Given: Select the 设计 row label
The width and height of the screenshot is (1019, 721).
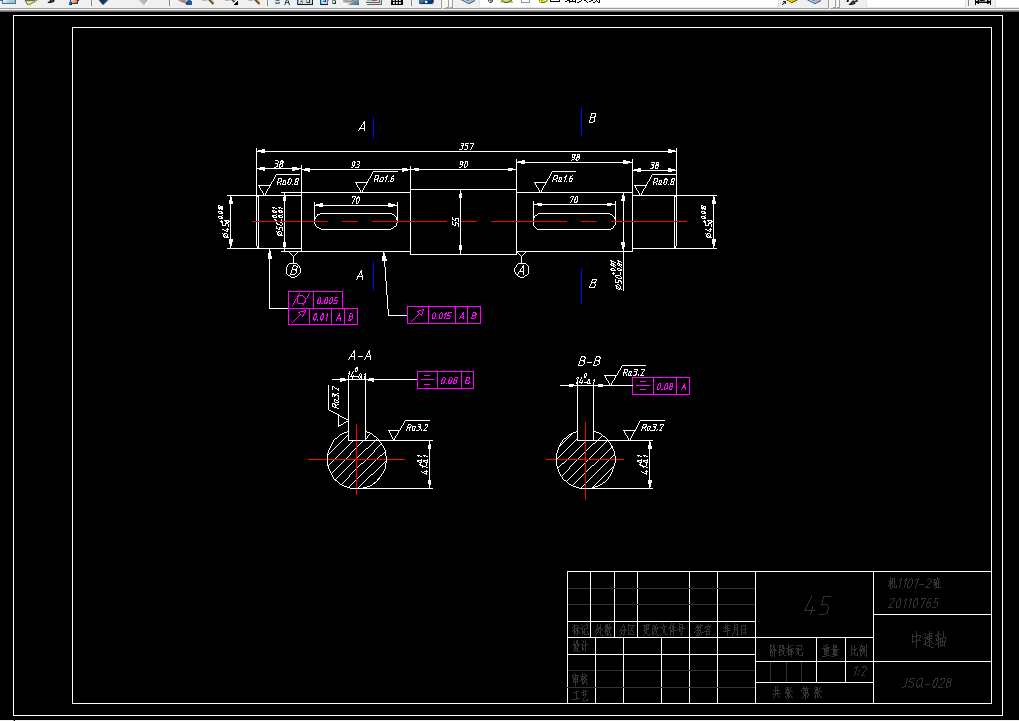Looking at the screenshot, I should pos(580,646).
